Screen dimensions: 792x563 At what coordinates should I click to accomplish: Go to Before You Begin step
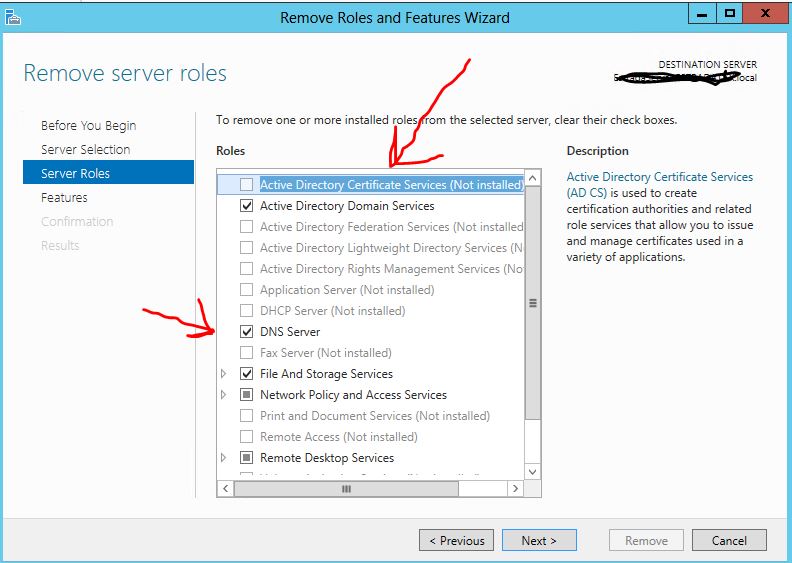88,125
